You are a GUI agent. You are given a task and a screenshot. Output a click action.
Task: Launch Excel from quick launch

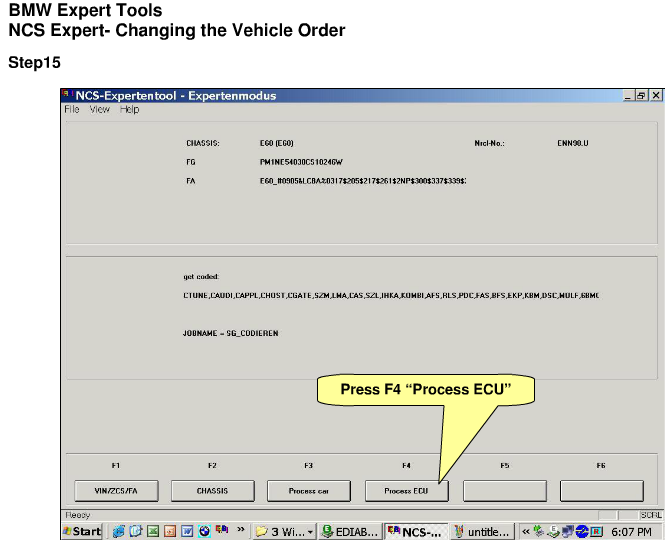[153, 531]
